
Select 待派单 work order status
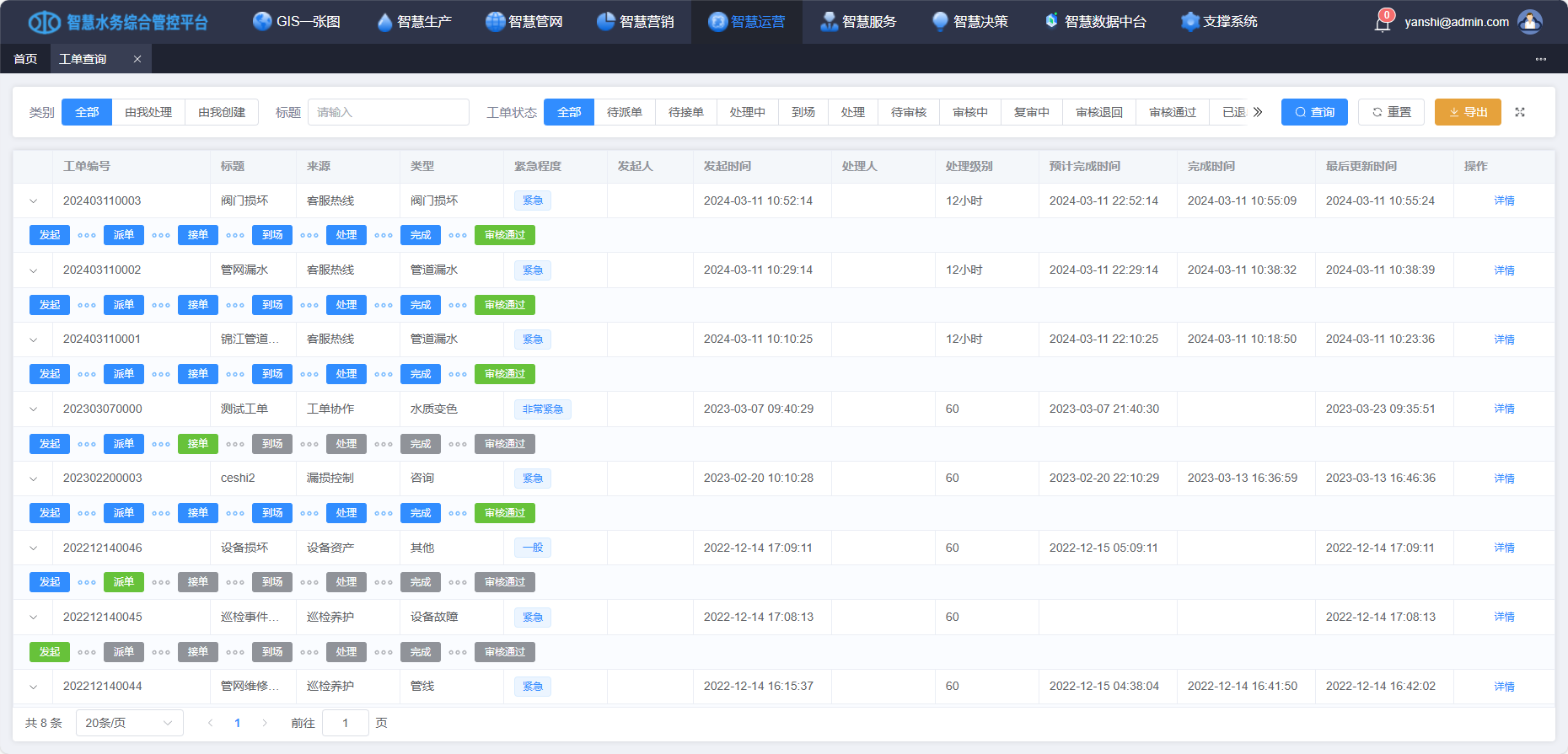624,112
